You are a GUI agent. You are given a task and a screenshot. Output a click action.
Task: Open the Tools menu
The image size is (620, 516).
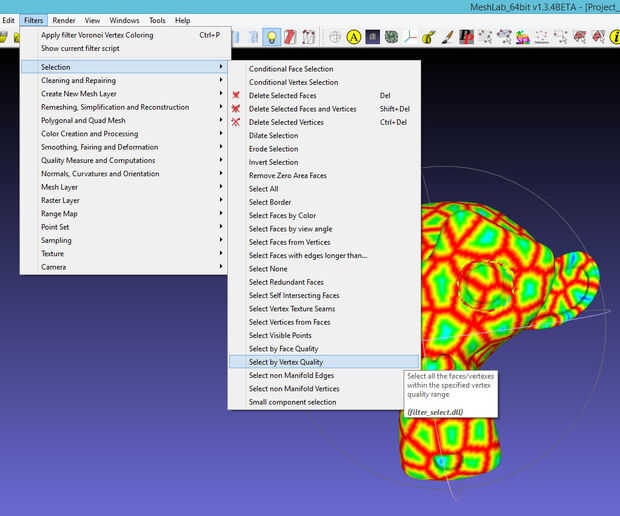[x=157, y=20]
